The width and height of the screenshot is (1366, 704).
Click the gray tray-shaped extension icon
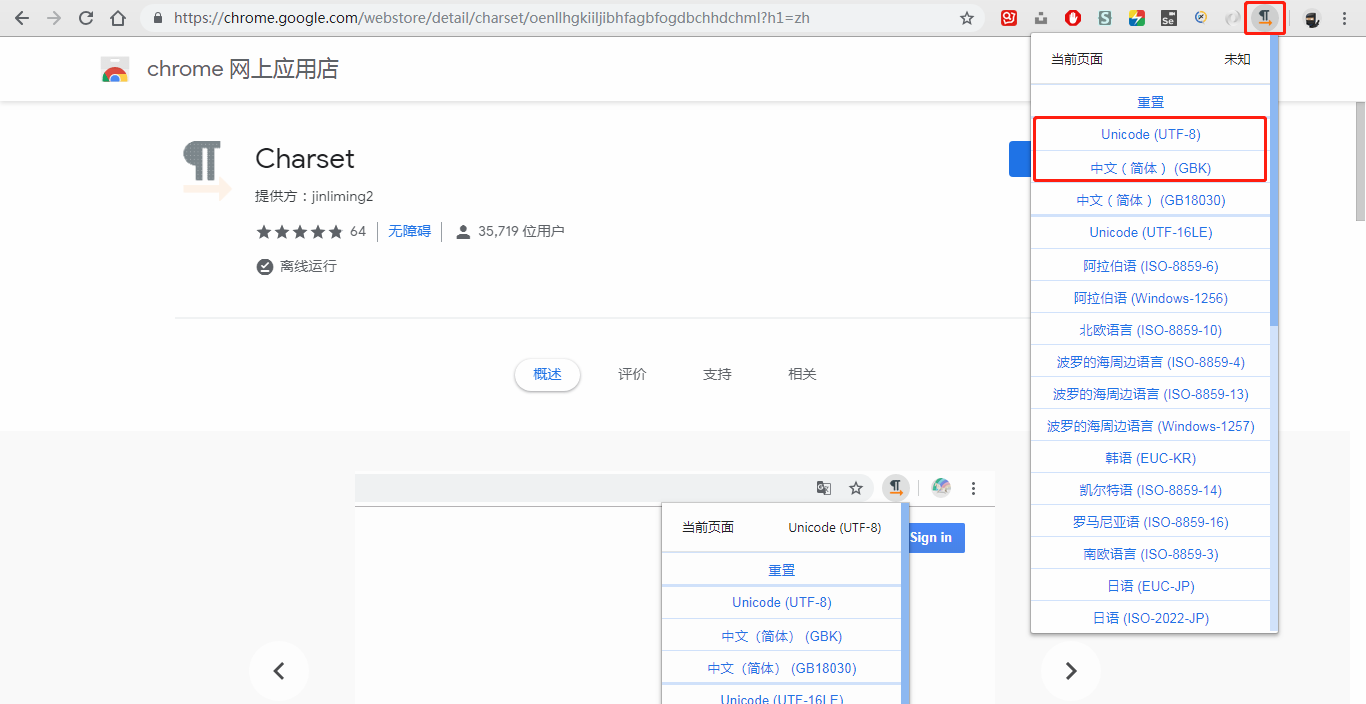click(x=1041, y=18)
